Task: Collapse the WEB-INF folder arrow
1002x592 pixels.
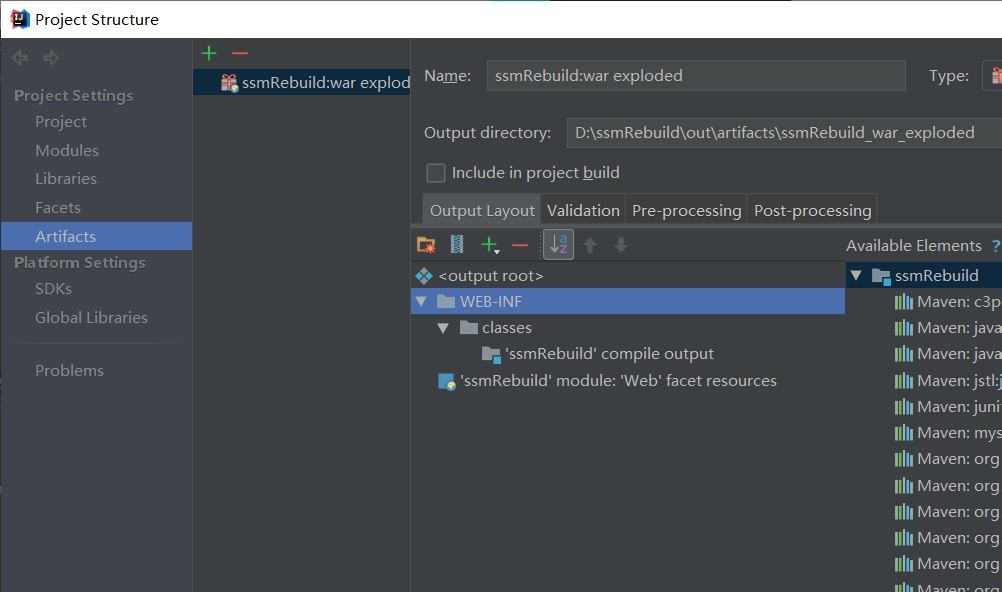Action: click(x=421, y=301)
